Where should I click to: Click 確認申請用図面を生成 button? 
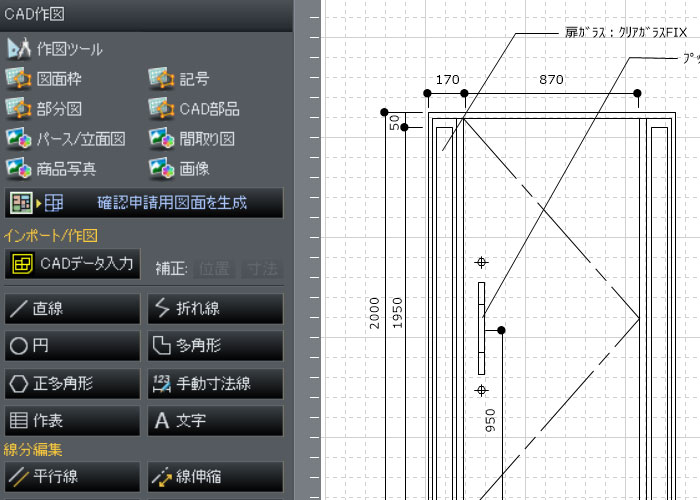coord(144,203)
